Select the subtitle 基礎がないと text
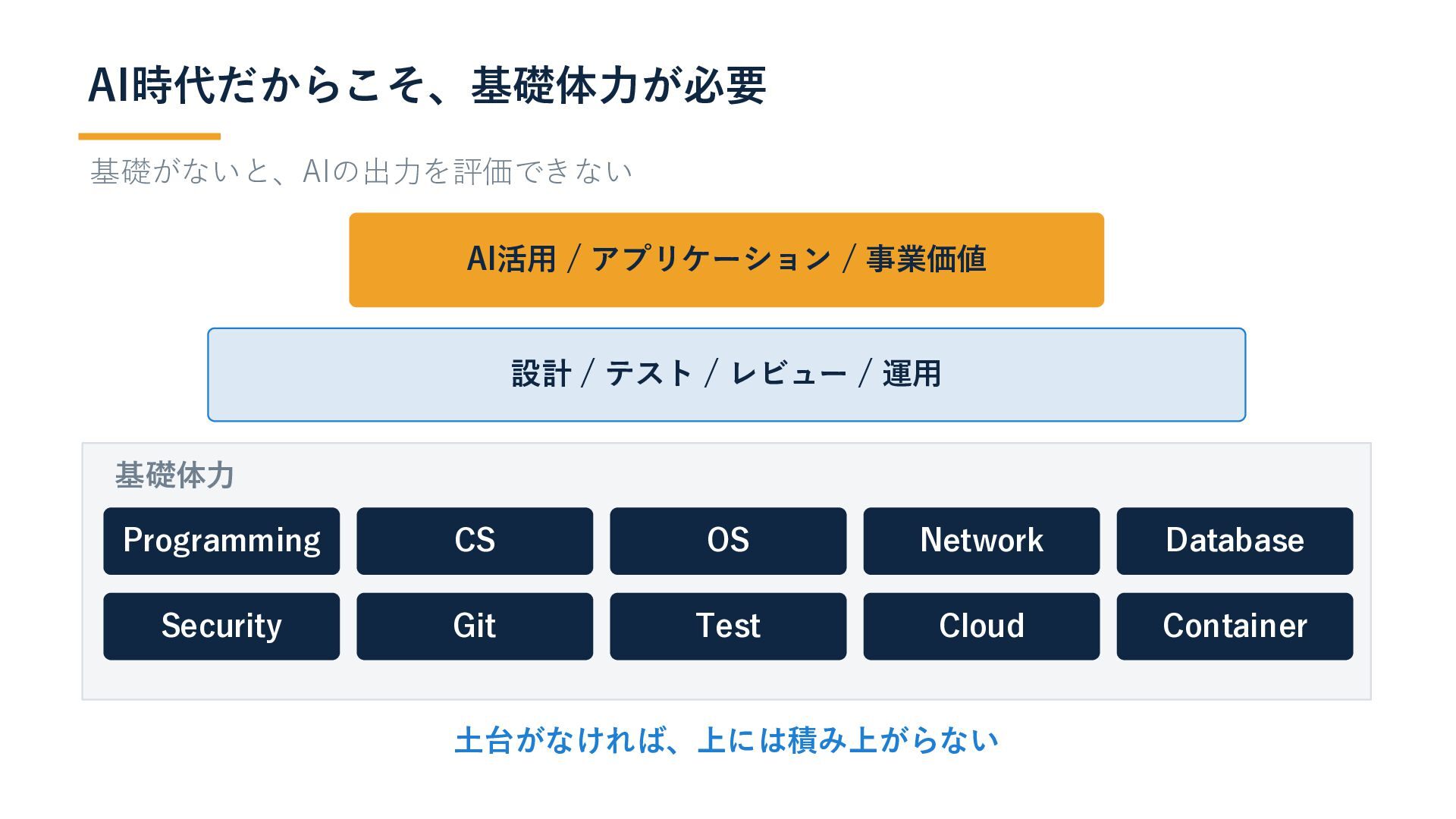1456x819 pixels. pyautogui.click(x=361, y=171)
